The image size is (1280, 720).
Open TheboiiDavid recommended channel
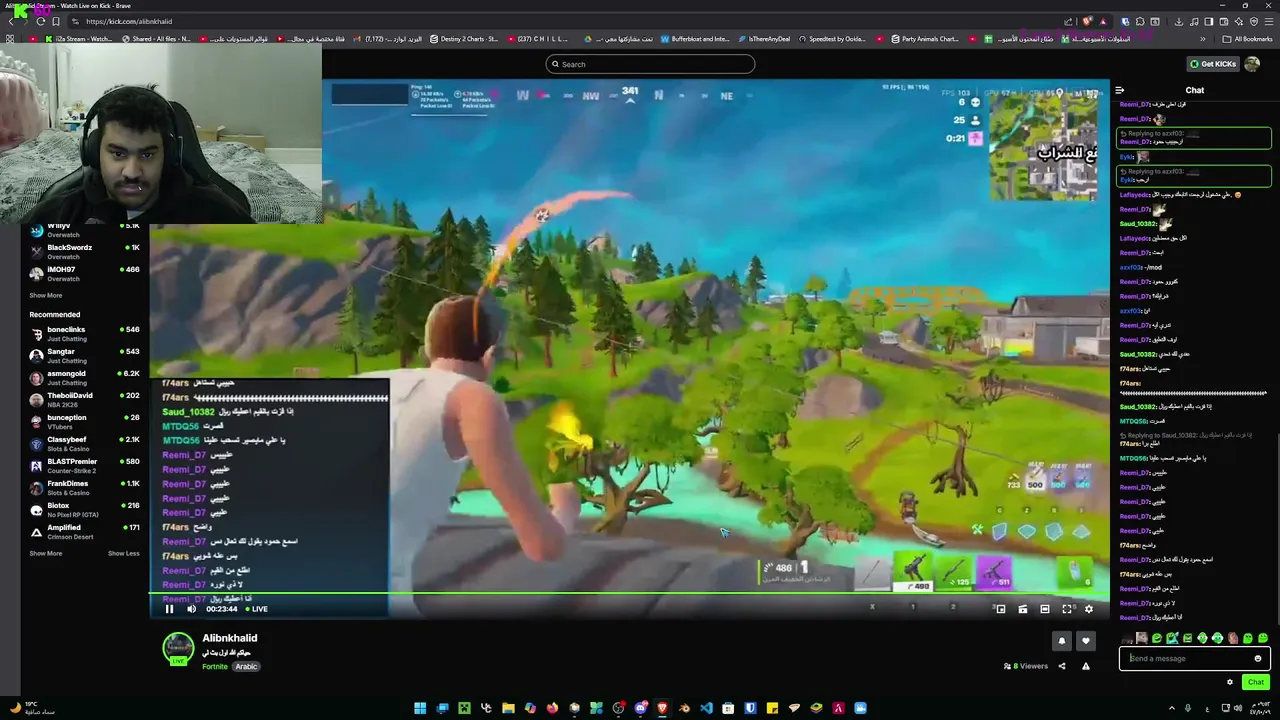click(x=85, y=399)
